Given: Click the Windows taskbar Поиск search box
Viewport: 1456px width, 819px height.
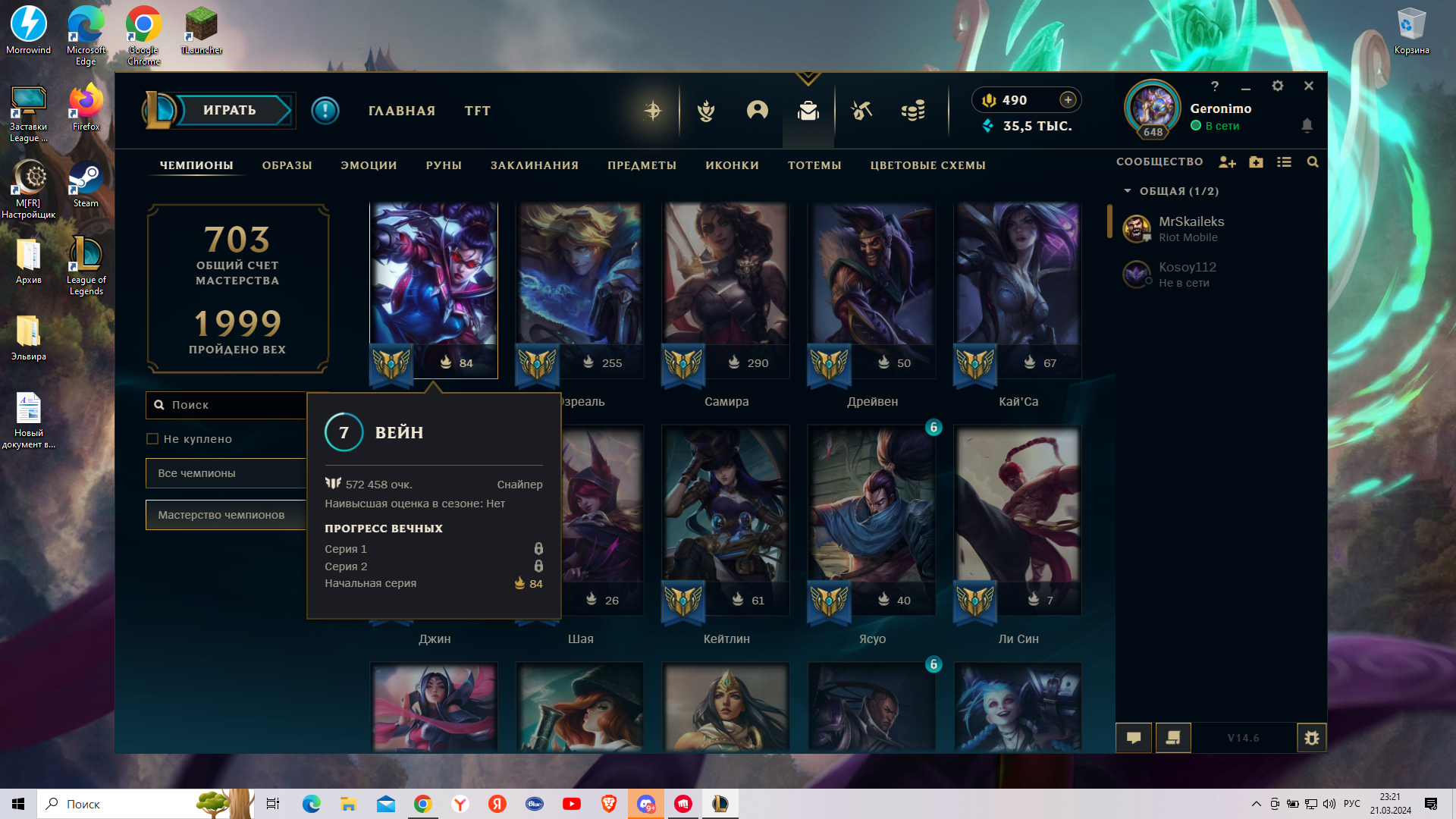Looking at the screenshot, I should pyautogui.click(x=144, y=804).
